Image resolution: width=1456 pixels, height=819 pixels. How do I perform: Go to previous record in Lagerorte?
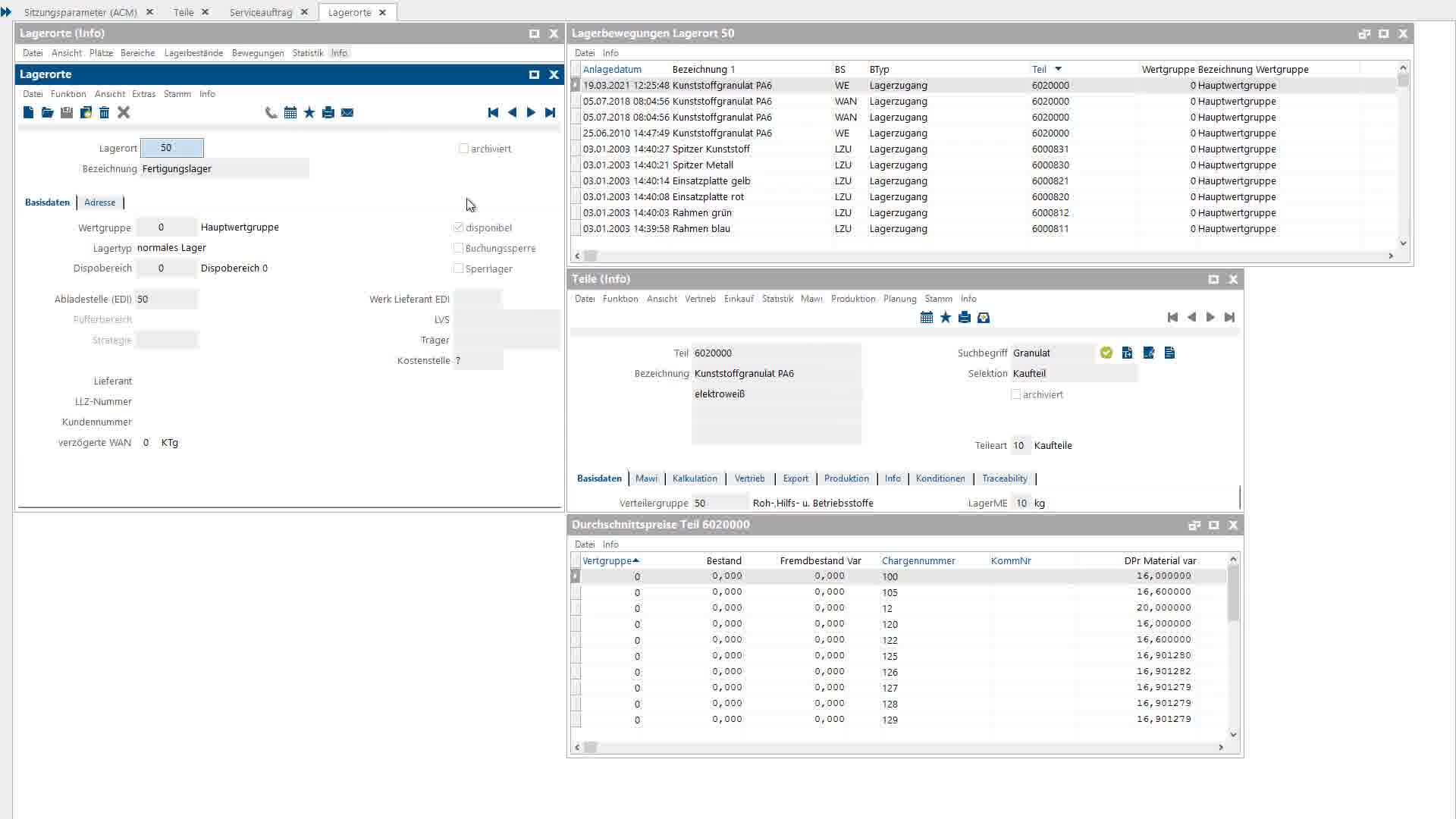point(512,112)
